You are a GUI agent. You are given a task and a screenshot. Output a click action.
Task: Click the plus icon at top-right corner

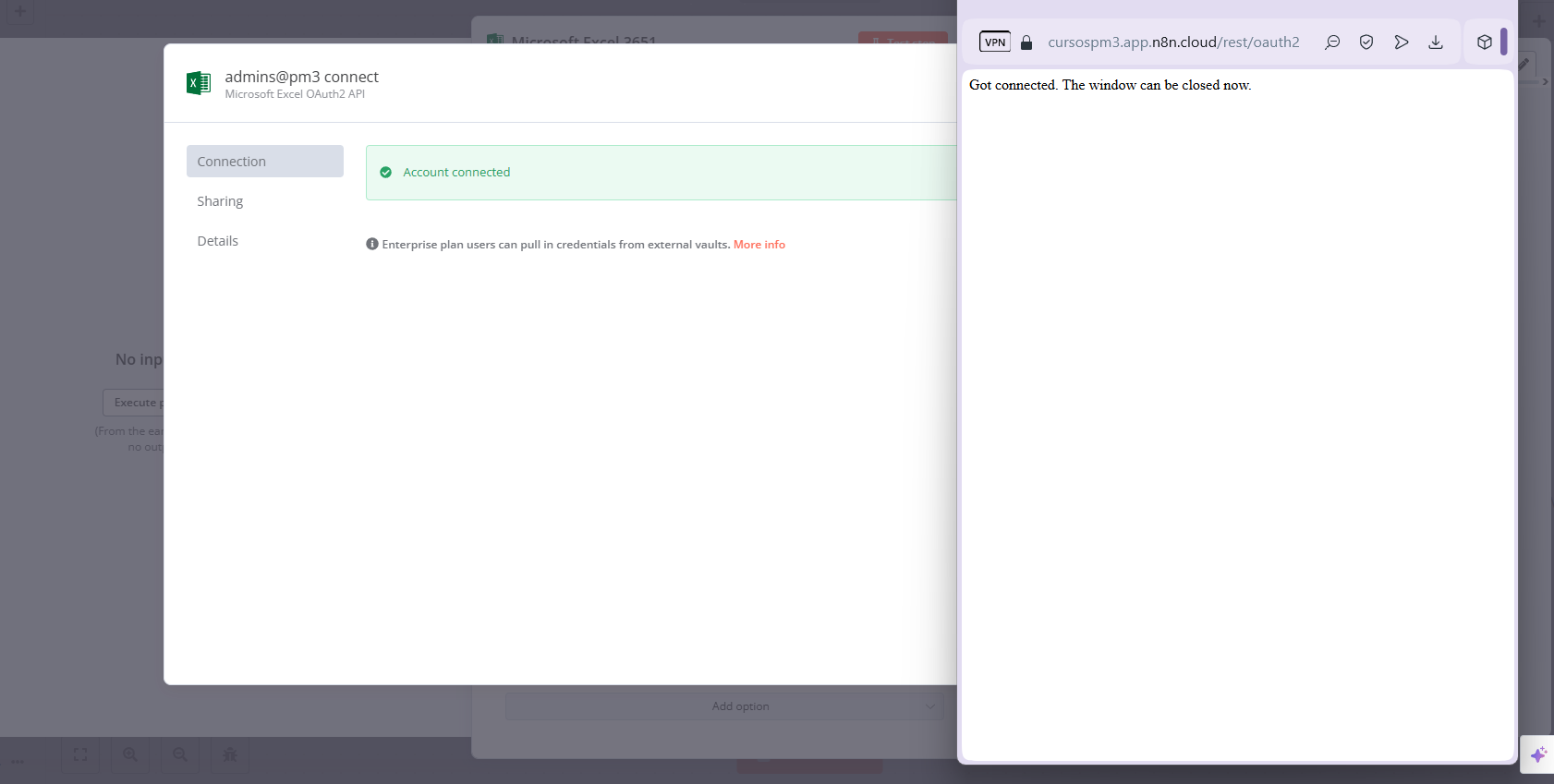(x=1539, y=20)
